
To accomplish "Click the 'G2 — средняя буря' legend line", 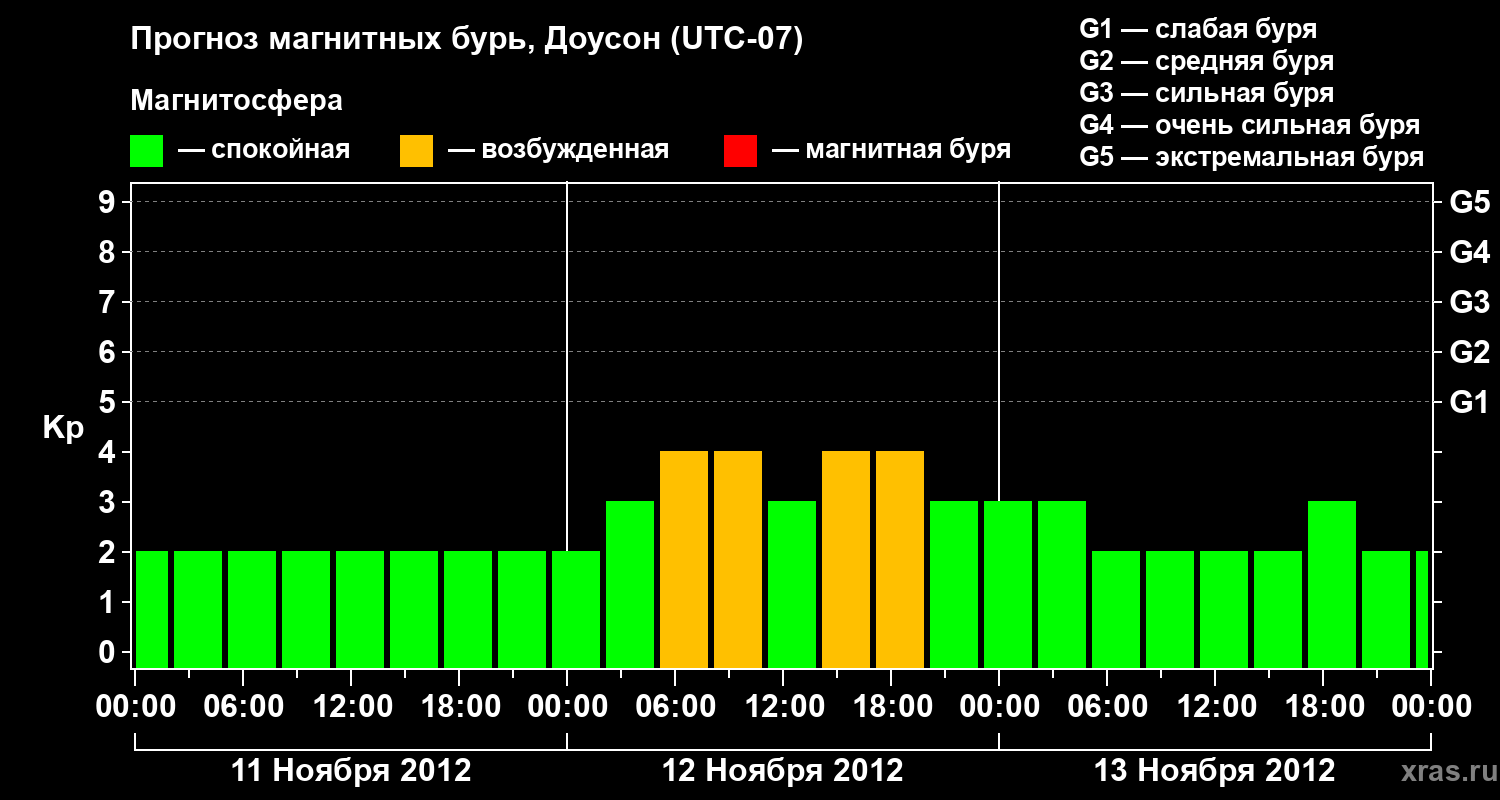I will coord(1206,60).
